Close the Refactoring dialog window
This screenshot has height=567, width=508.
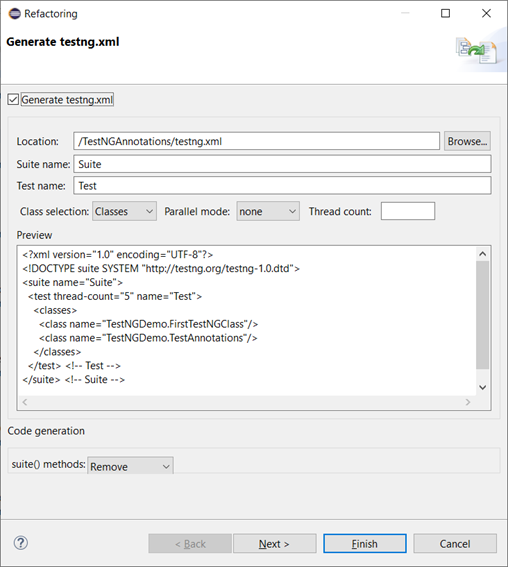pos(486,13)
